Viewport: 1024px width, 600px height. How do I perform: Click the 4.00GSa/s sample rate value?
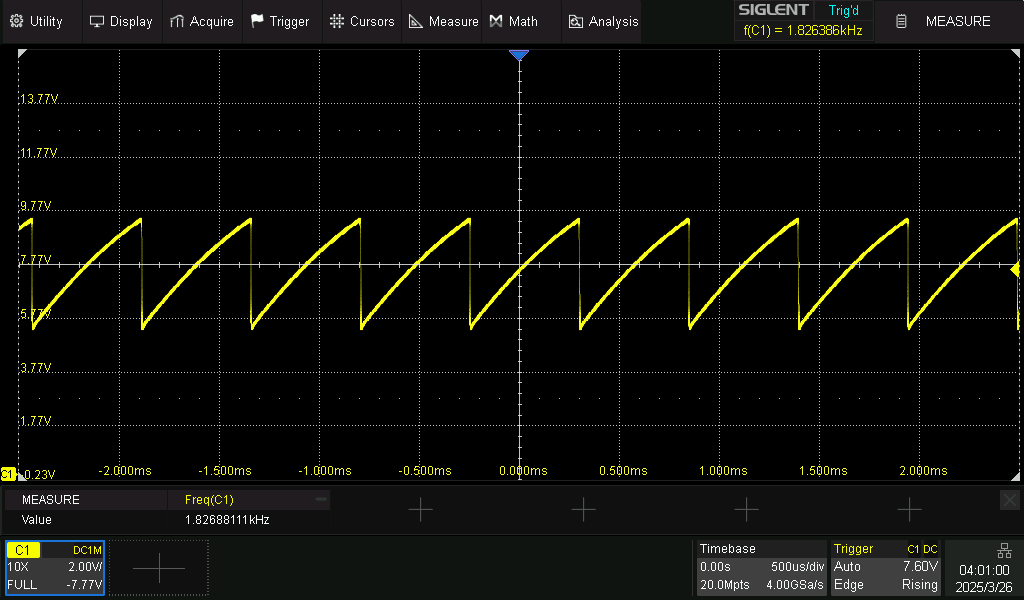795,585
